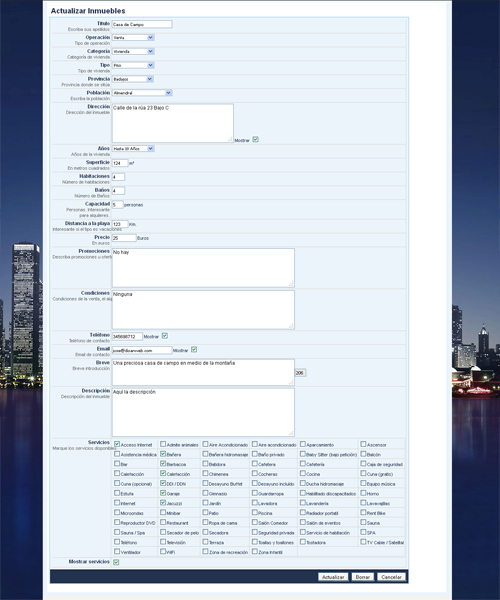This screenshot has height=600, width=500.
Task: Click the Distancia a la playa field
Action: [x=120, y=224]
